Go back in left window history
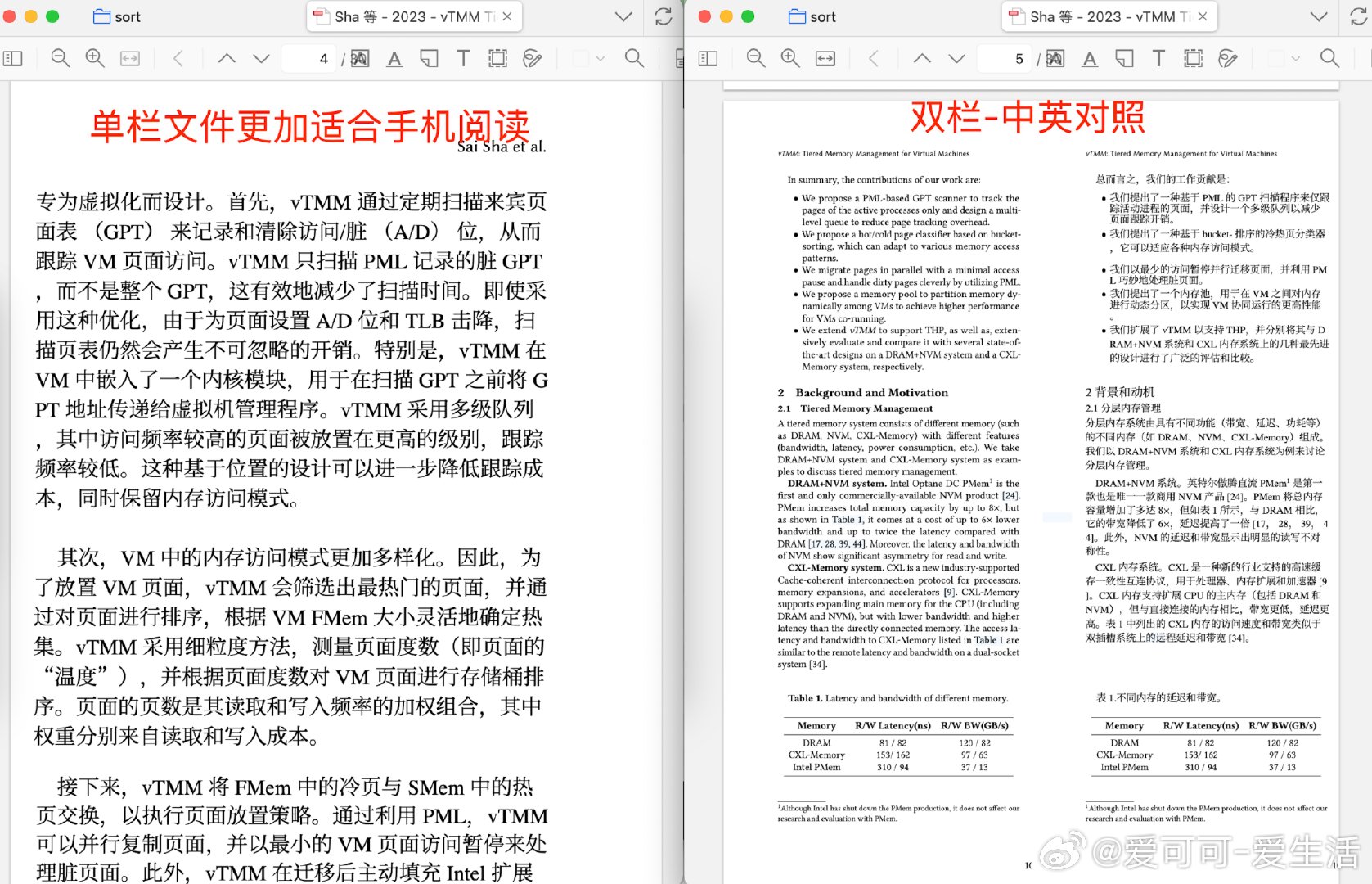1372x884 pixels. [x=178, y=58]
